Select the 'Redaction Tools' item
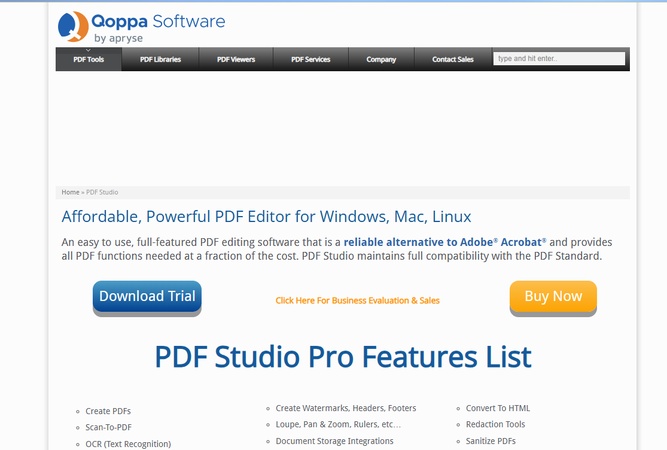The image size is (667, 450). [x=495, y=424]
